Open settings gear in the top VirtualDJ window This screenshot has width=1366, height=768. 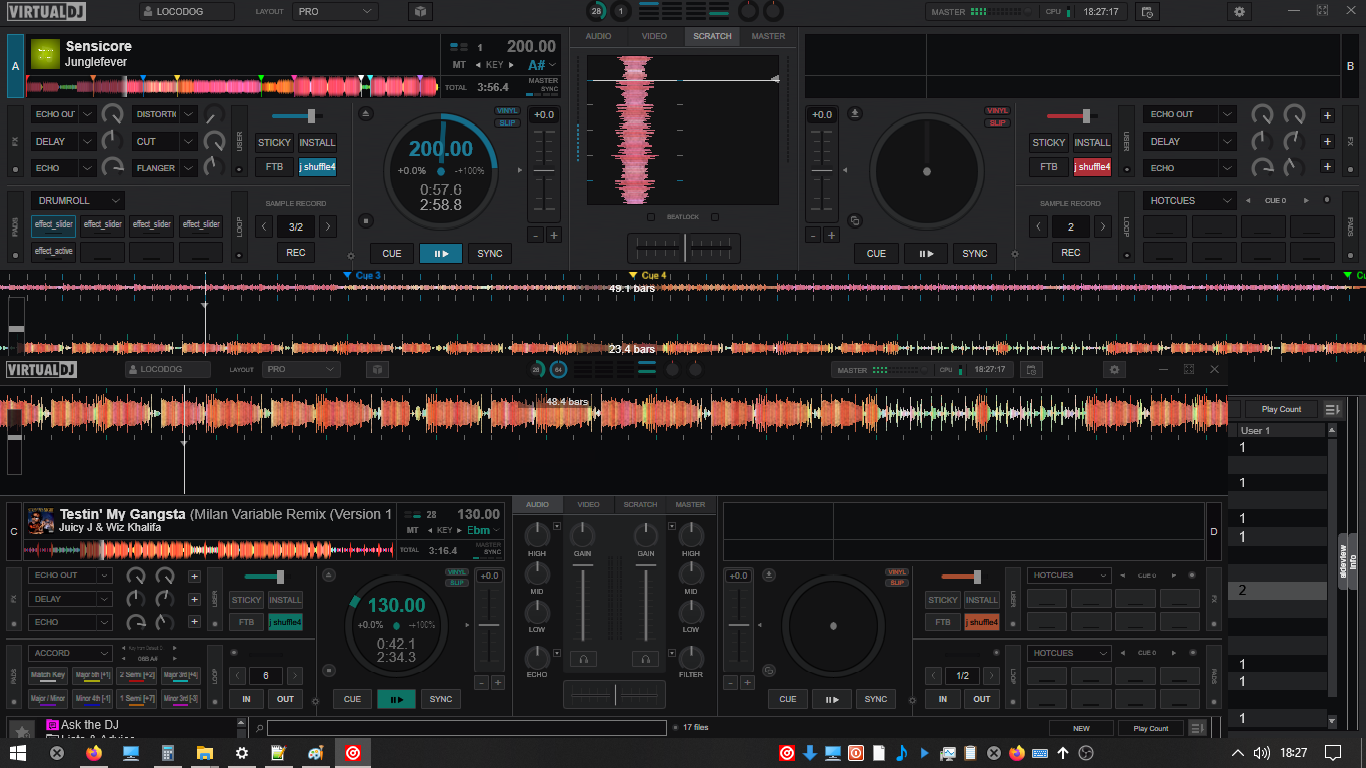pos(1240,12)
